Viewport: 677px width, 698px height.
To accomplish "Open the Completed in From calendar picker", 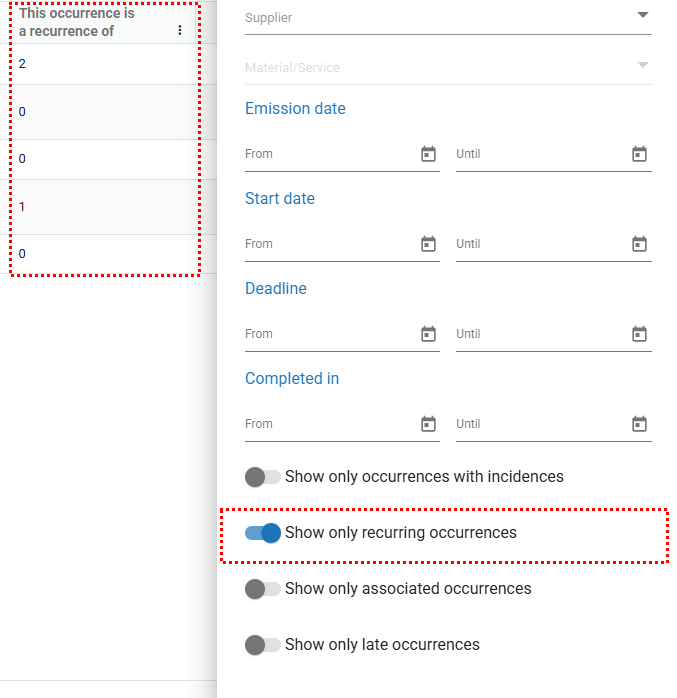I will click(428, 424).
